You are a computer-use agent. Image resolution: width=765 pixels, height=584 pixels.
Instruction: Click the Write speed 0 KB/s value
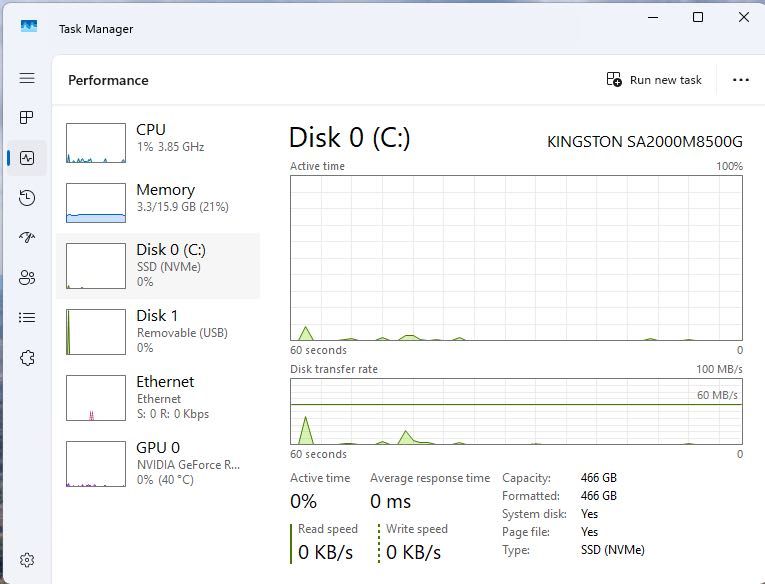(413, 552)
